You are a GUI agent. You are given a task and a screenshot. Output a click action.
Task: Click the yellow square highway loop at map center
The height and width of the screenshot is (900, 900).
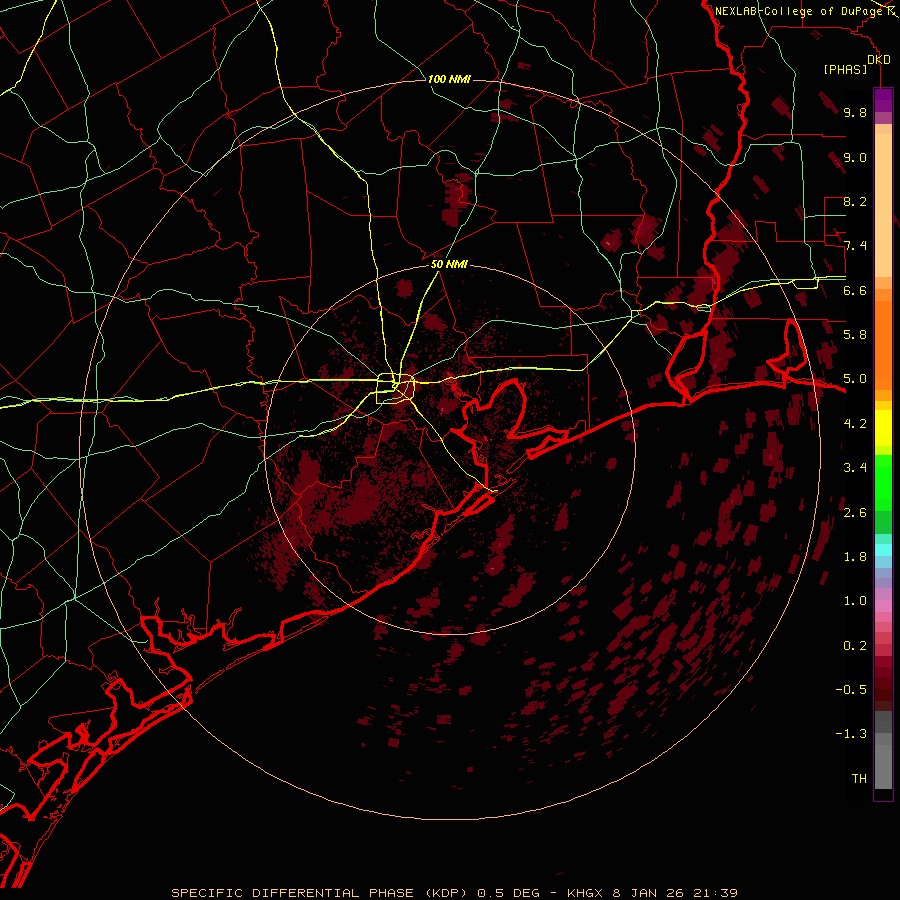coord(395,389)
